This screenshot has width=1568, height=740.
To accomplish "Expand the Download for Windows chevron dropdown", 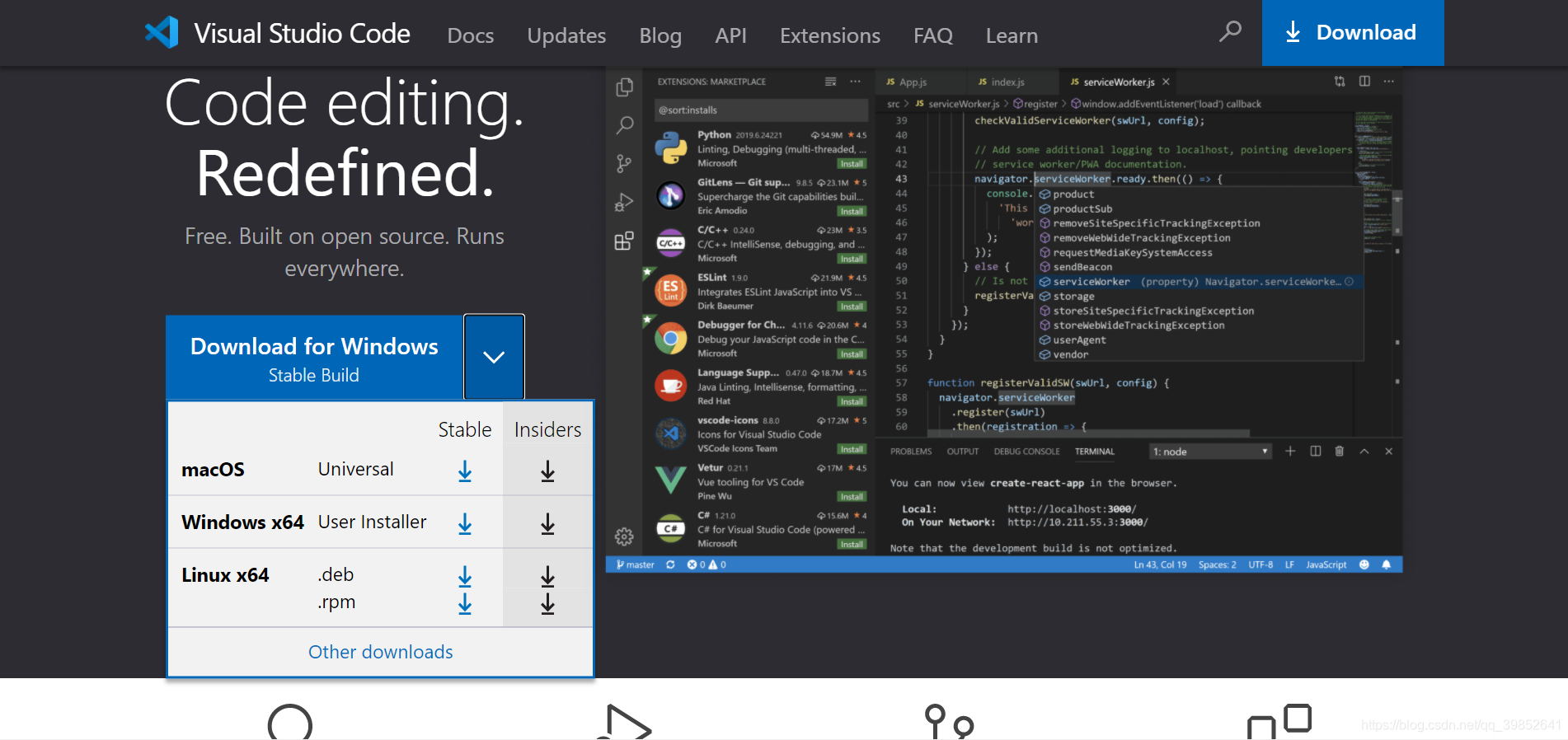I will pos(494,357).
